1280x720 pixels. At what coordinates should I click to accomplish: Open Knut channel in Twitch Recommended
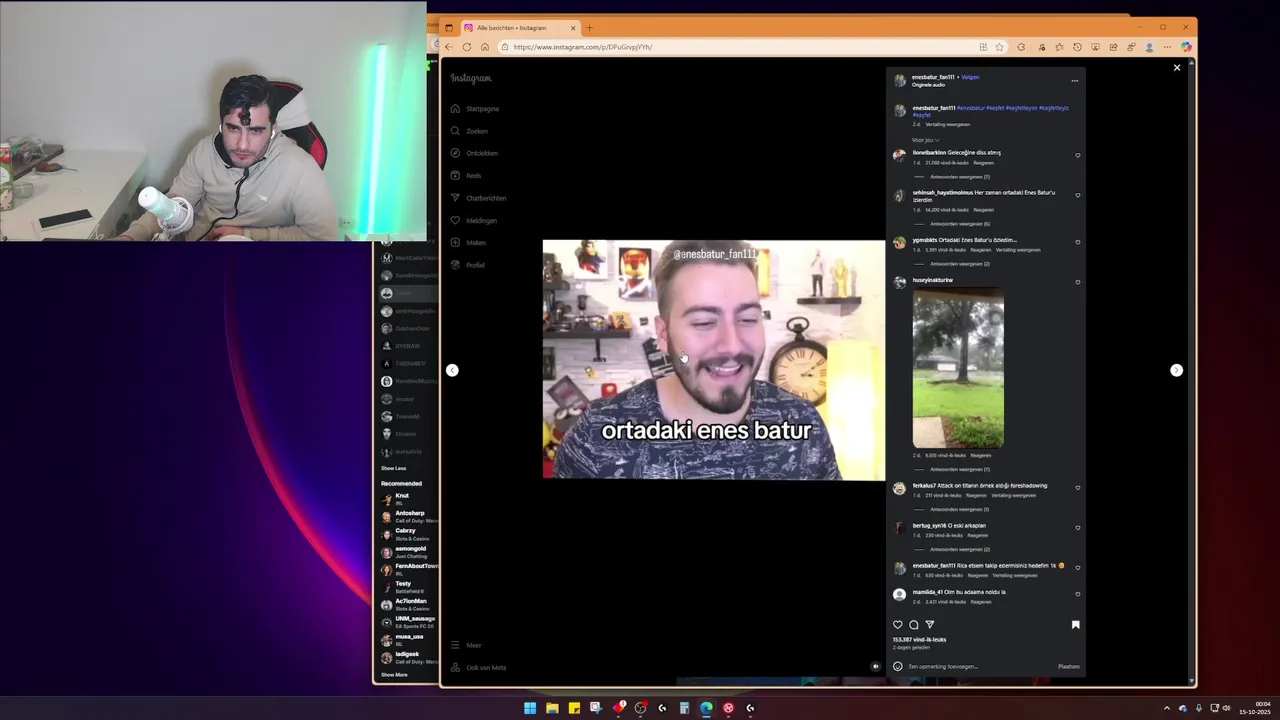coord(408,498)
